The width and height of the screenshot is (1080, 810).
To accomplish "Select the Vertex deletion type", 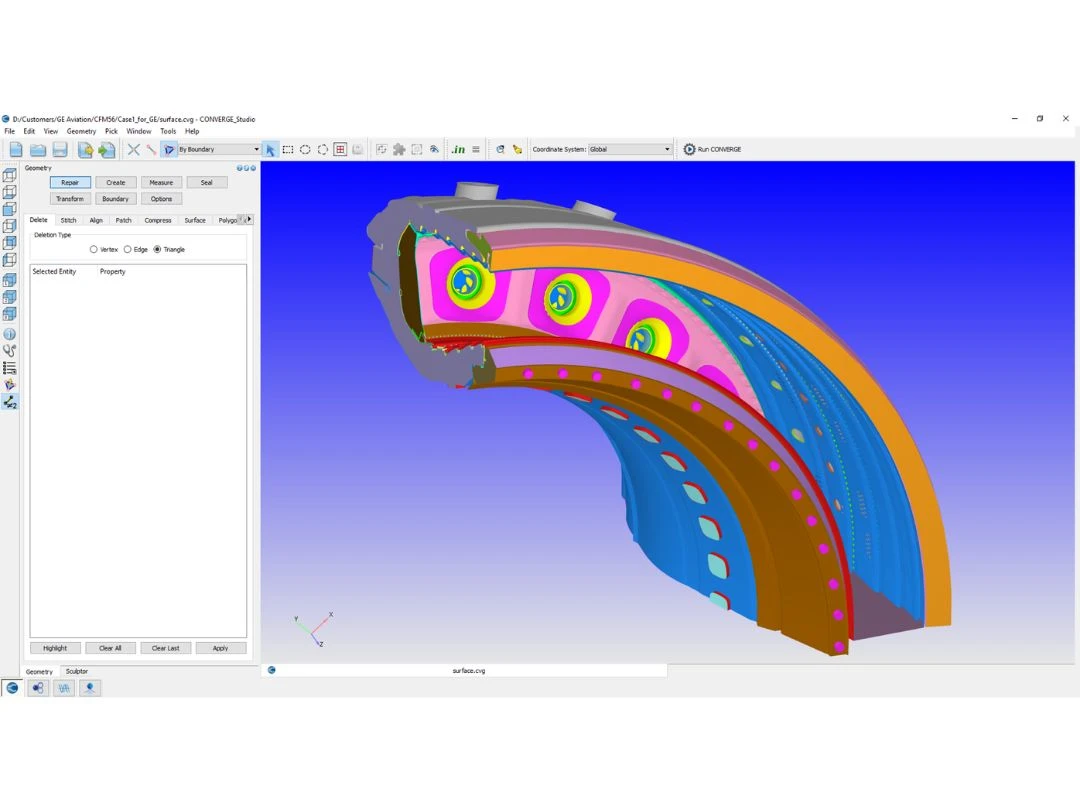I will pyautogui.click(x=94, y=249).
